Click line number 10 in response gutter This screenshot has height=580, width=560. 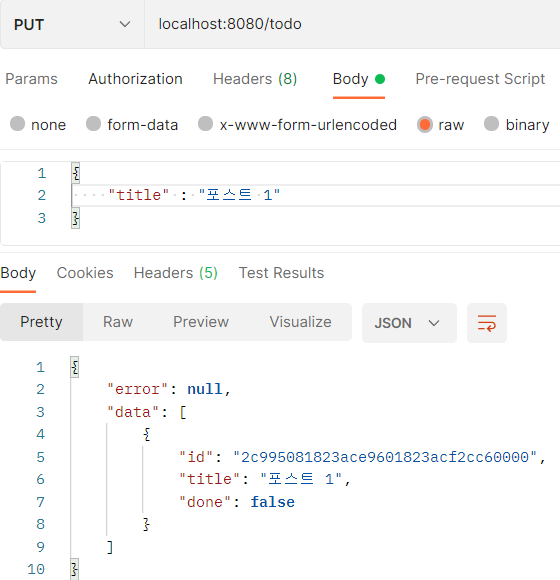pos(36,569)
